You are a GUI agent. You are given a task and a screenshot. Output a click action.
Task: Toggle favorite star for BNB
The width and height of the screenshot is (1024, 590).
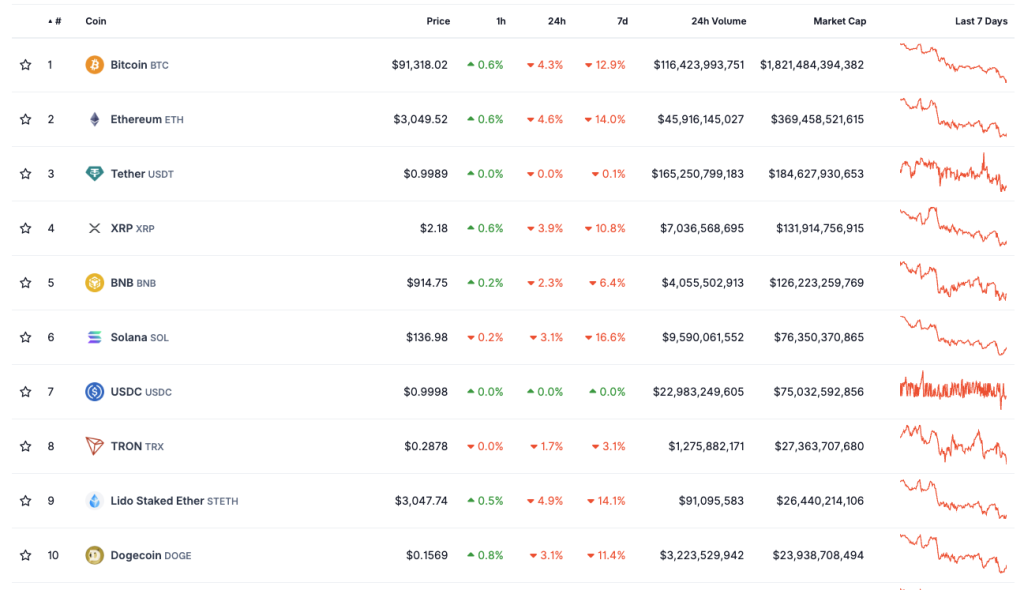(25, 283)
